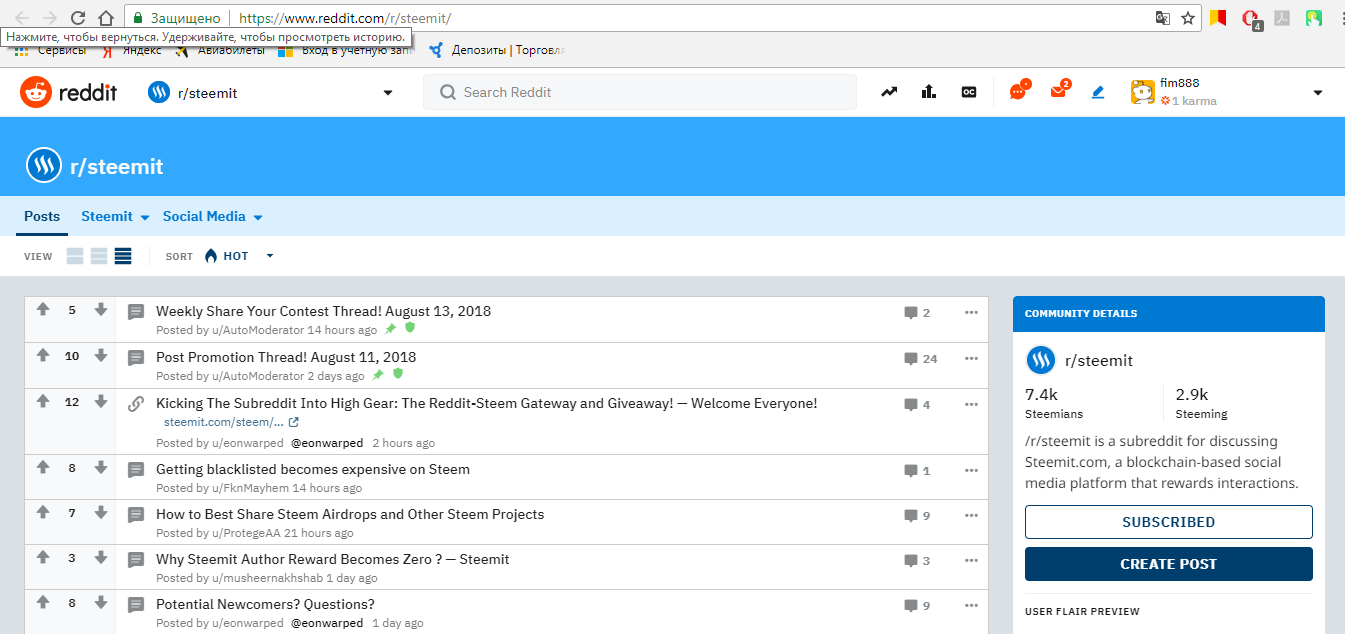Upvote Weekly Share Your Contest Thread
The image size is (1345, 634).
coord(43,310)
